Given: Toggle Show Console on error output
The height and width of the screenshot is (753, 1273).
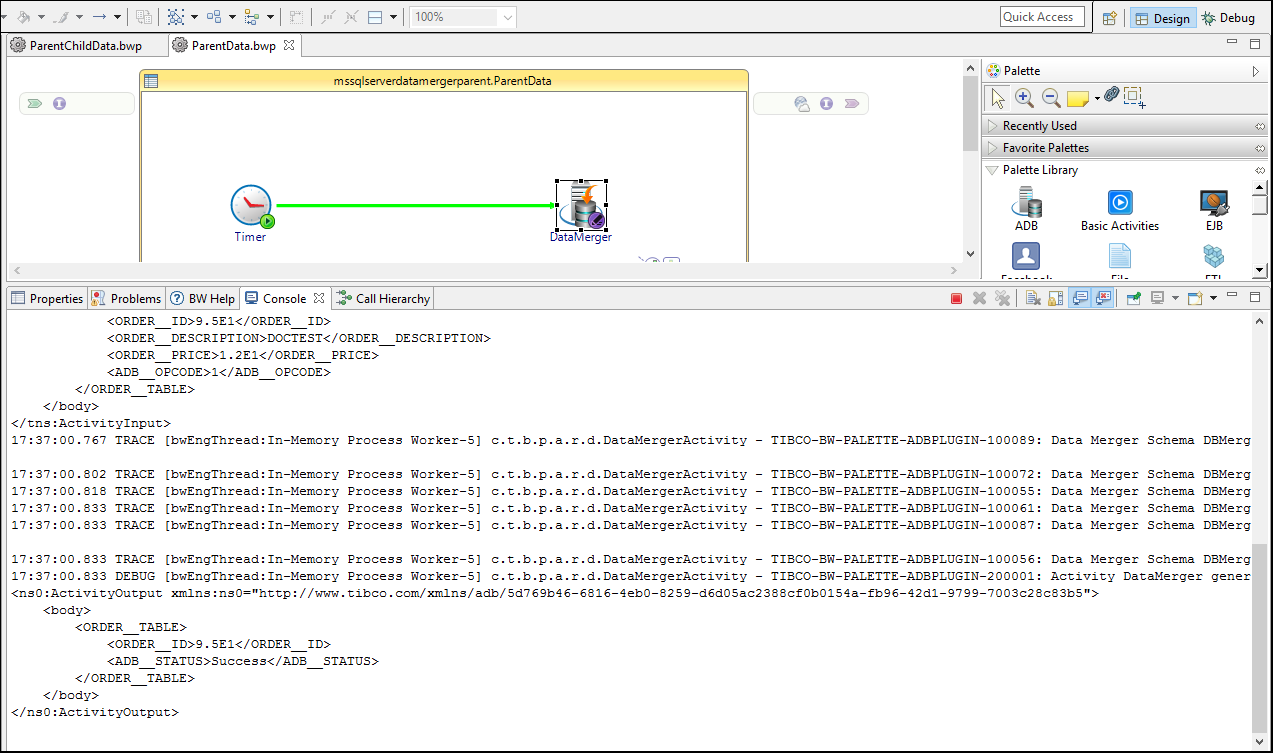Looking at the screenshot, I should coord(1103,298).
